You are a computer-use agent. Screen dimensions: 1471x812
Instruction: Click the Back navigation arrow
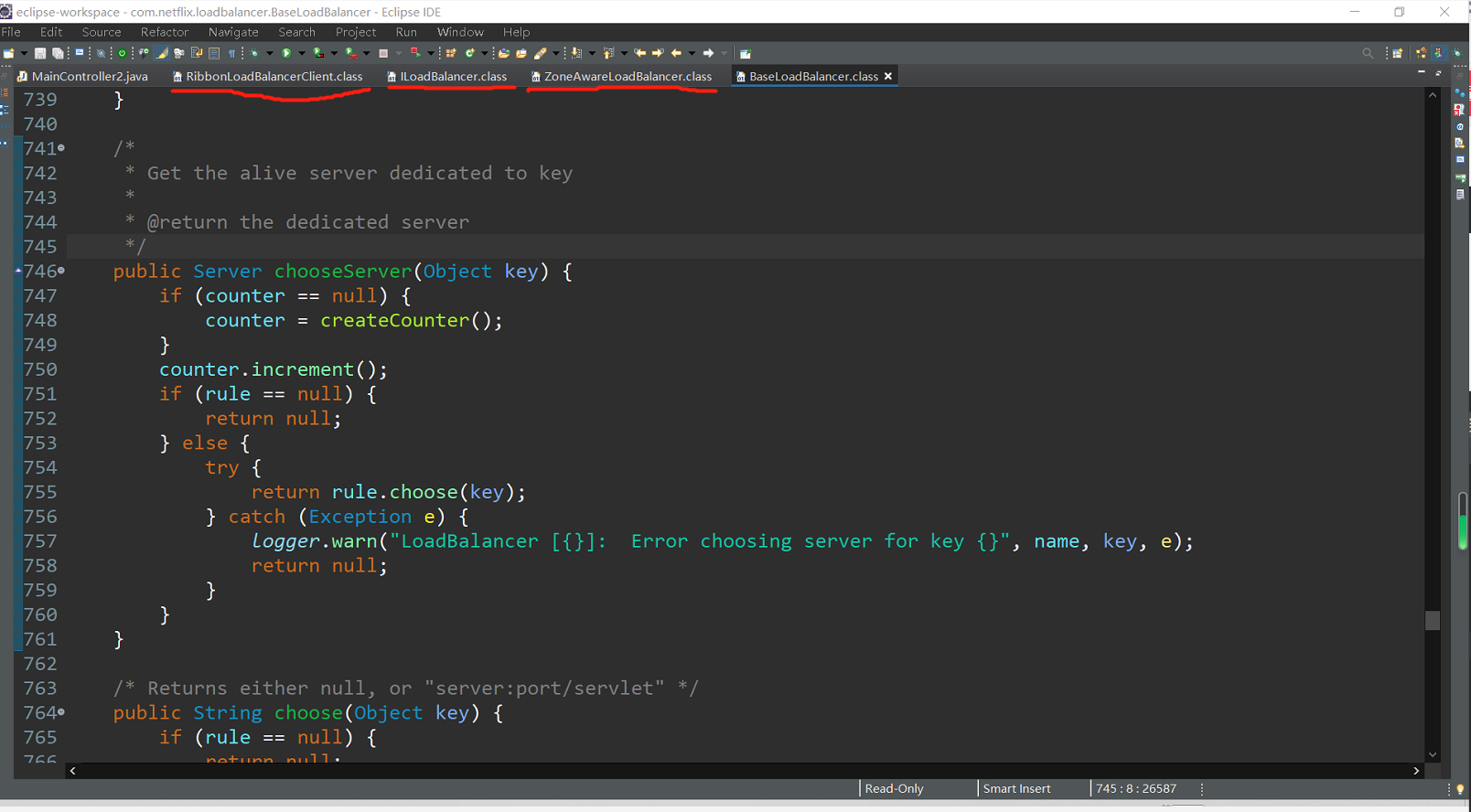coord(676,53)
